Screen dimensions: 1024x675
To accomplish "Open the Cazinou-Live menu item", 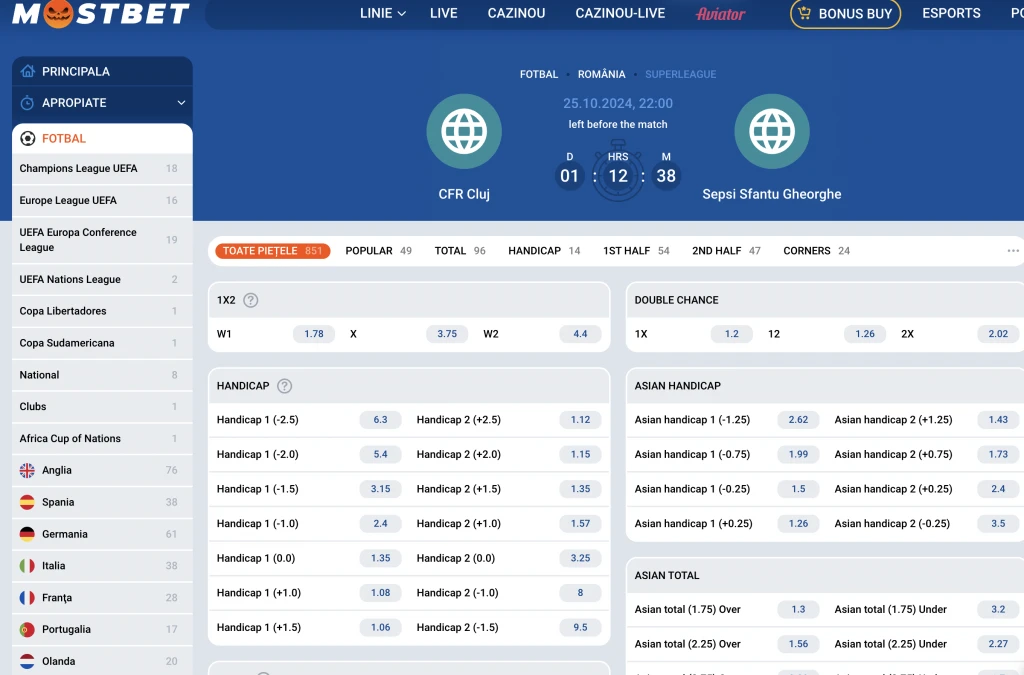I will pyautogui.click(x=620, y=14).
